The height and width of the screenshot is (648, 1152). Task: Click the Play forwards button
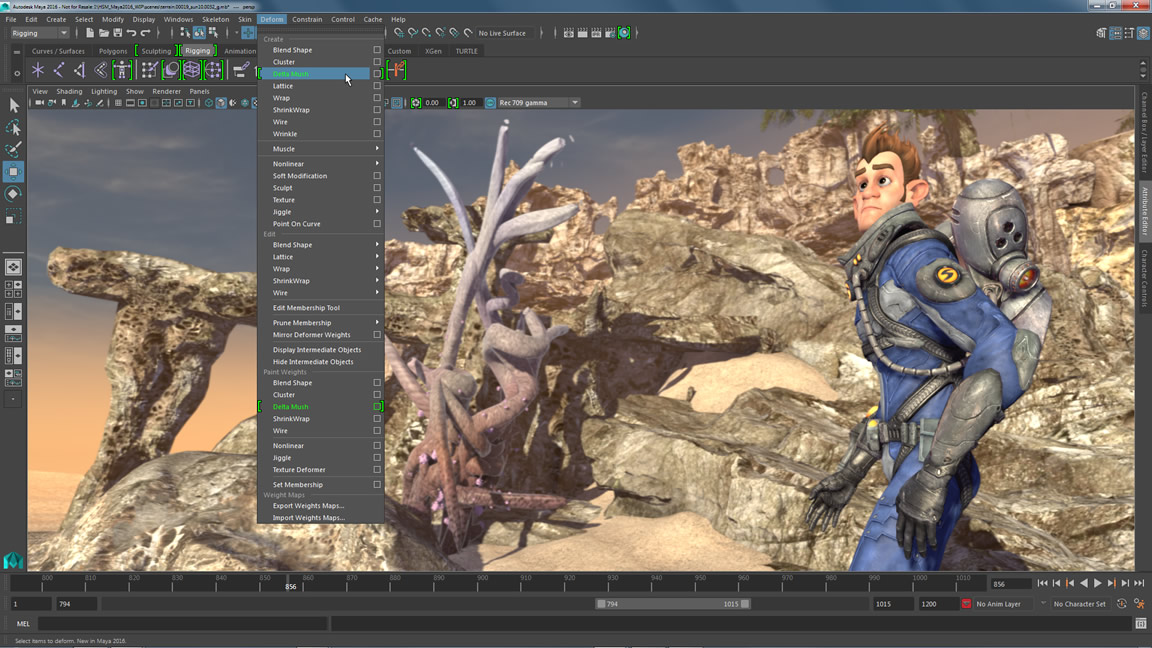1098,583
